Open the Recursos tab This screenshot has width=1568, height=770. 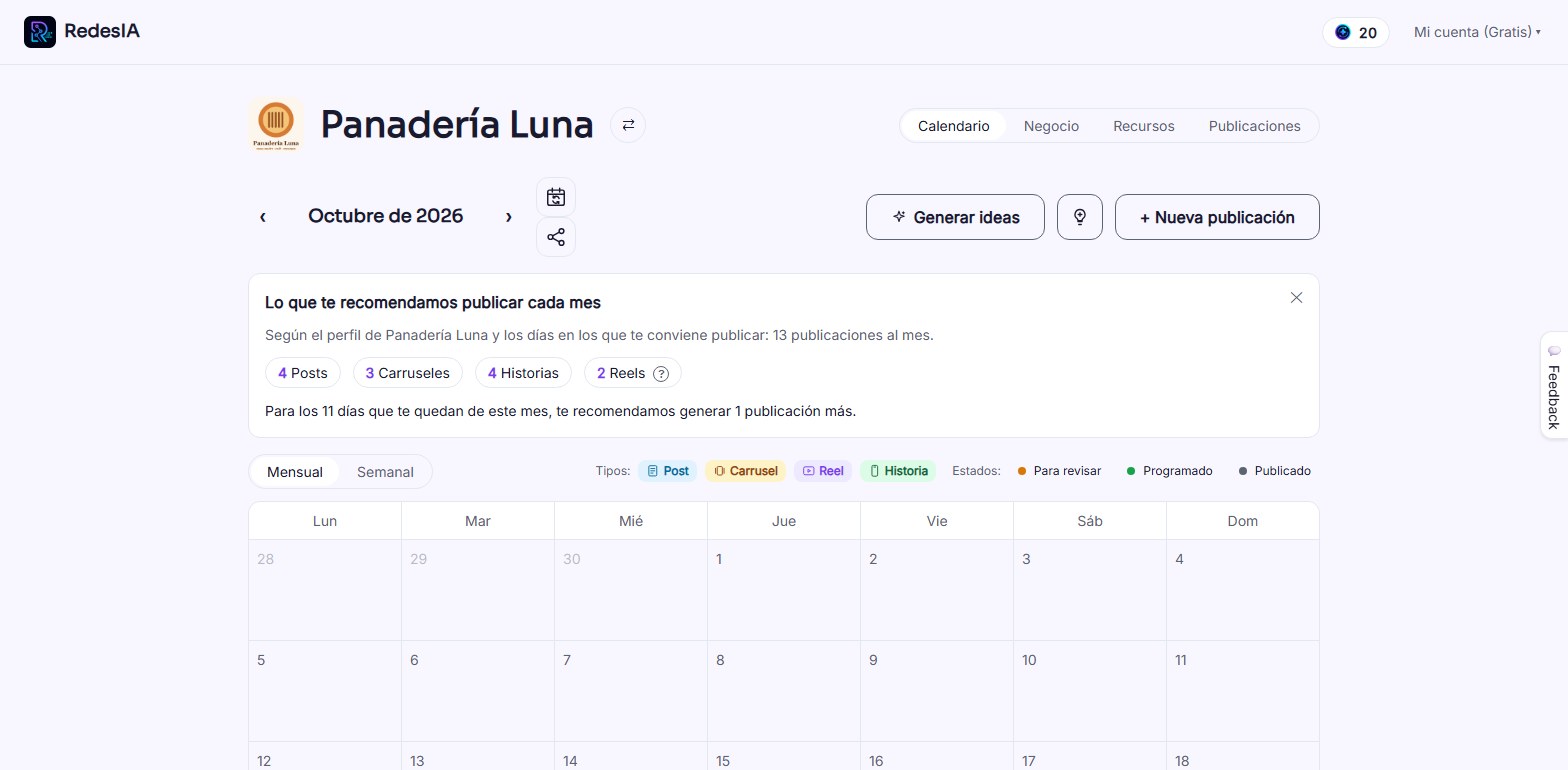tap(1144, 126)
